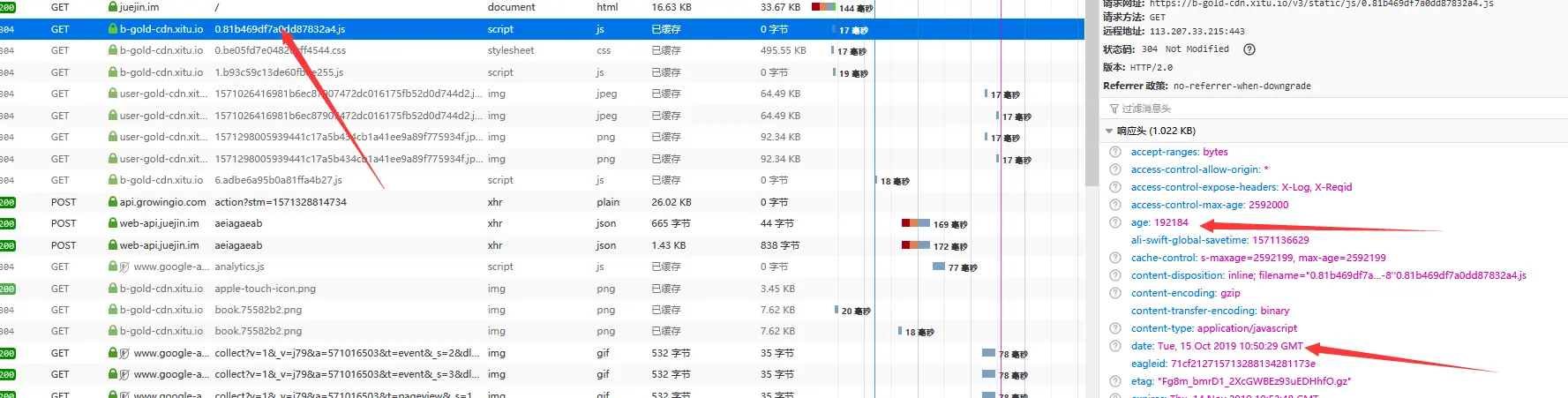Click the help icon beside access-control-expose-headers
Image resolution: width=1568 pixels, height=398 pixels.
[1115, 187]
